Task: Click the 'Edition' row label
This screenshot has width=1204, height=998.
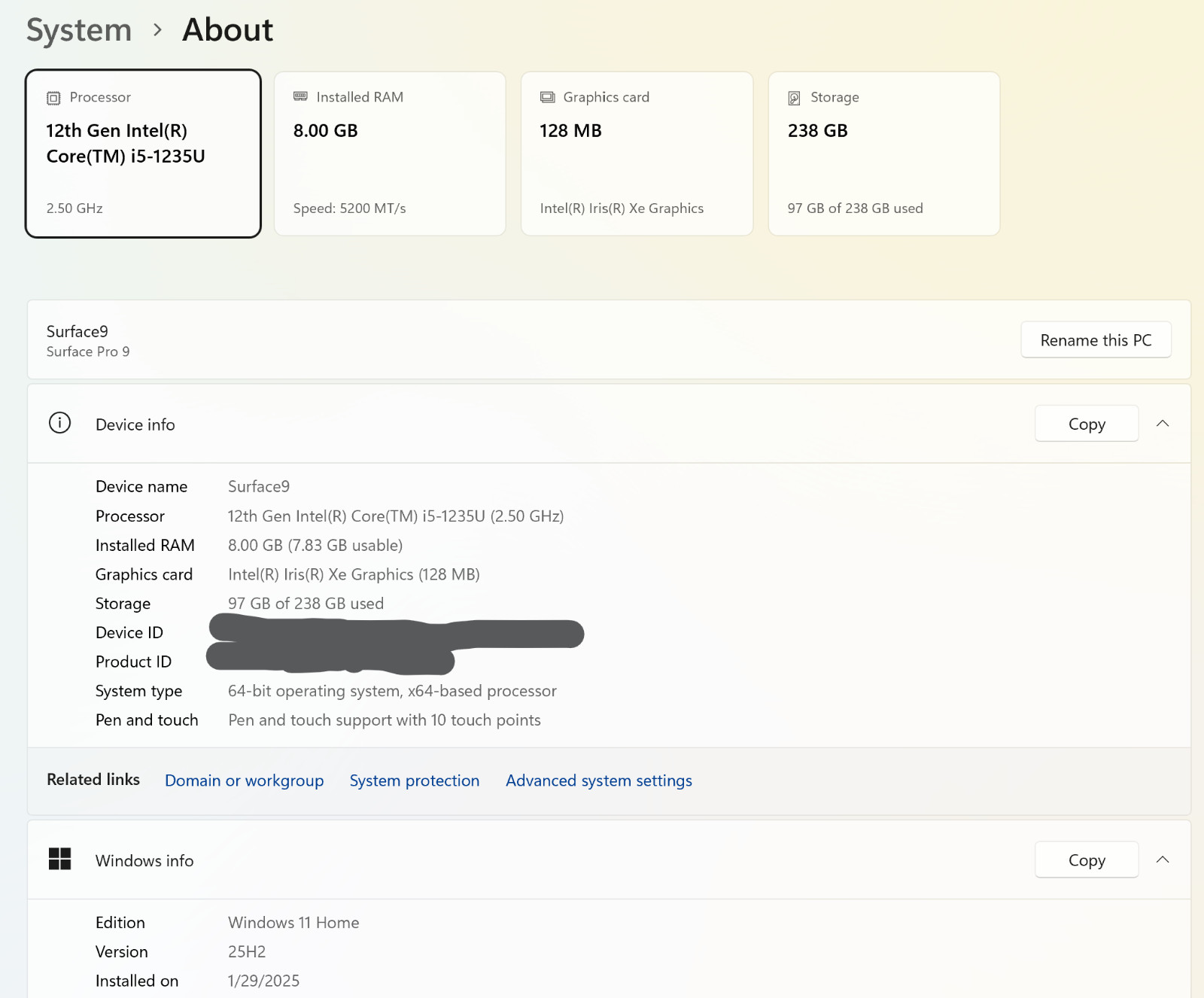Action: [120, 923]
